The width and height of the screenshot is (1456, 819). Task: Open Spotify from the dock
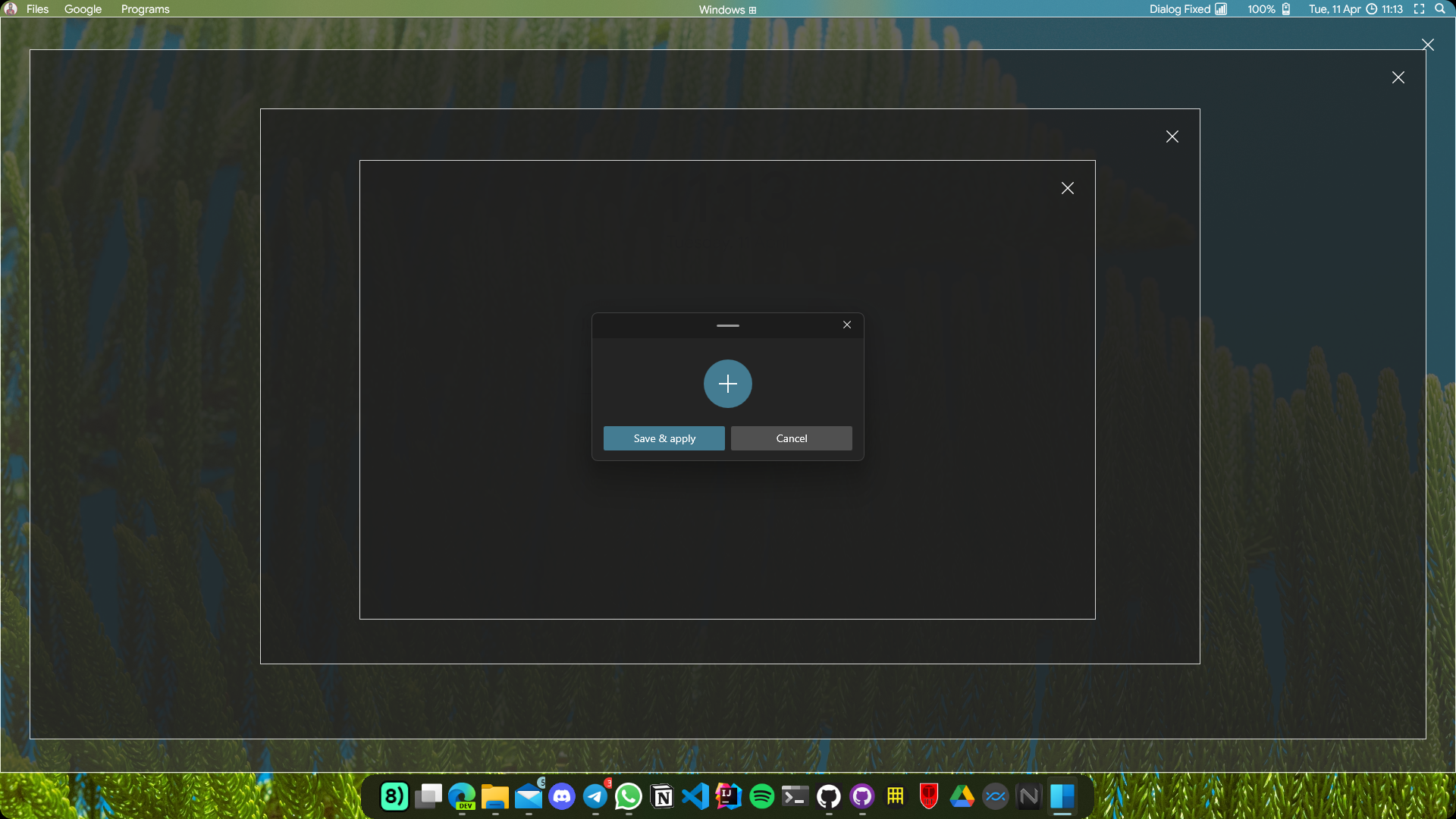click(762, 796)
